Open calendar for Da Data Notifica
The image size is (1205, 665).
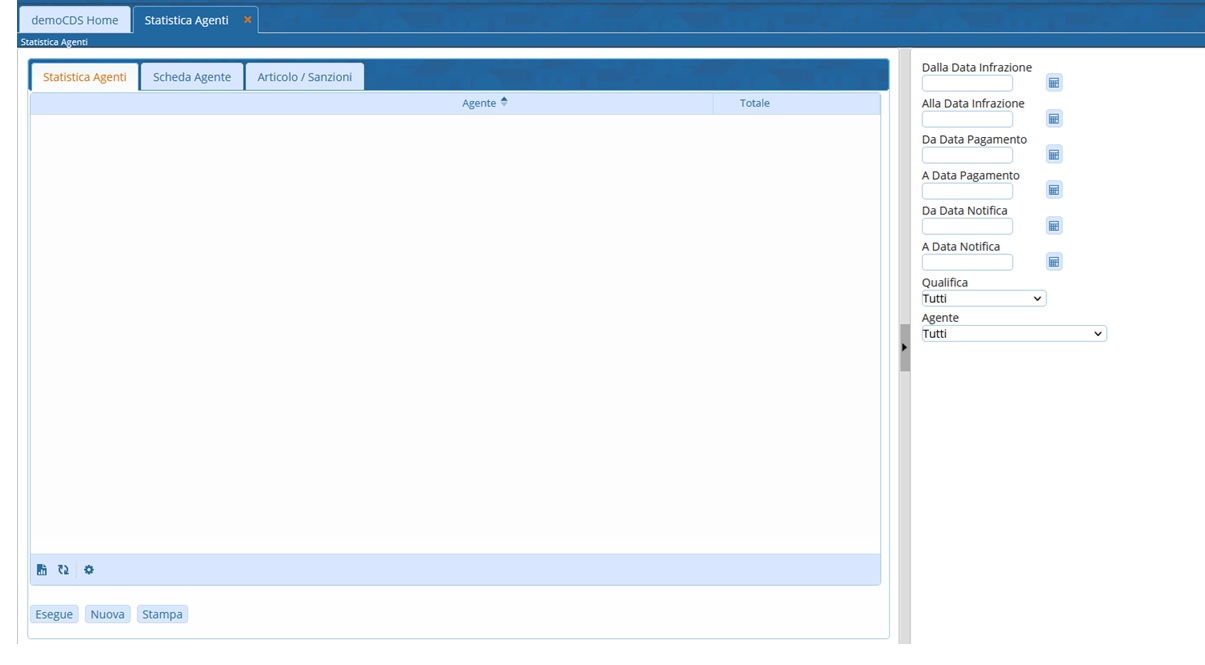click(1053, 226)
